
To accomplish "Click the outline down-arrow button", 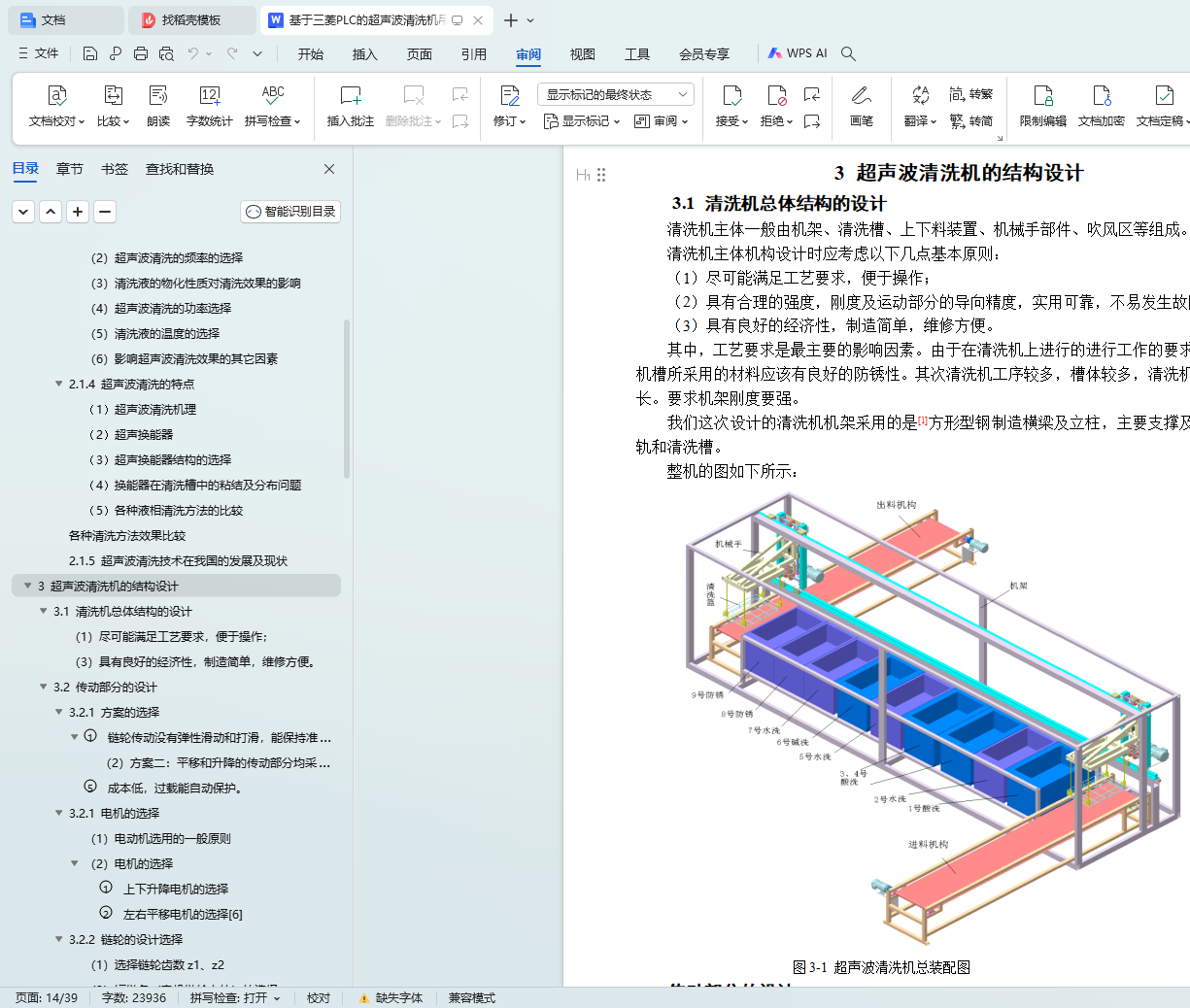I will click(23, 211).
